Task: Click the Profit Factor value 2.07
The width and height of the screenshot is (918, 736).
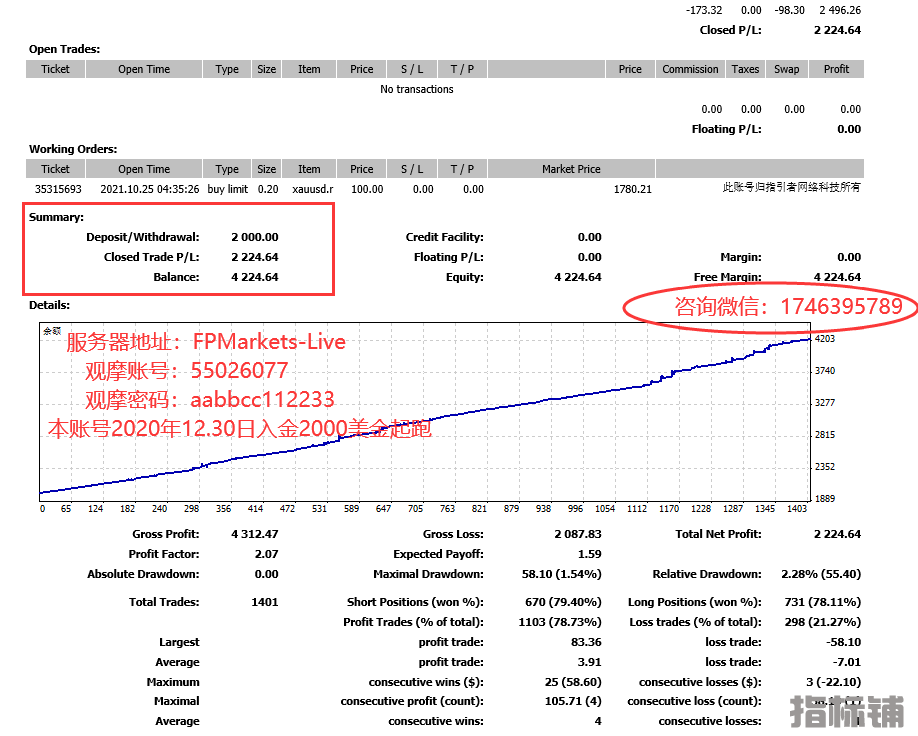Action: pos(266,554)
